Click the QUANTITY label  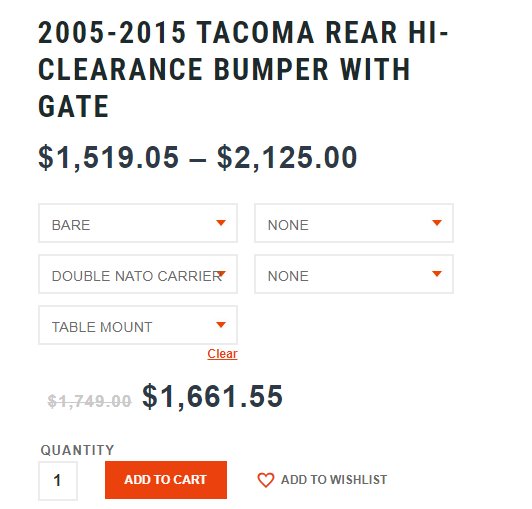77,450
